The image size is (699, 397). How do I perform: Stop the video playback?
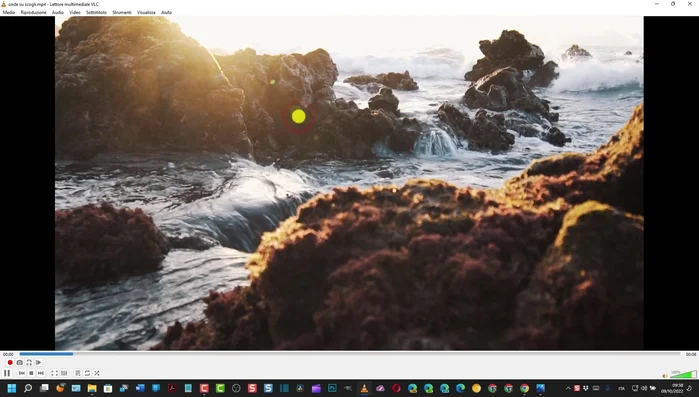point(31,373)
